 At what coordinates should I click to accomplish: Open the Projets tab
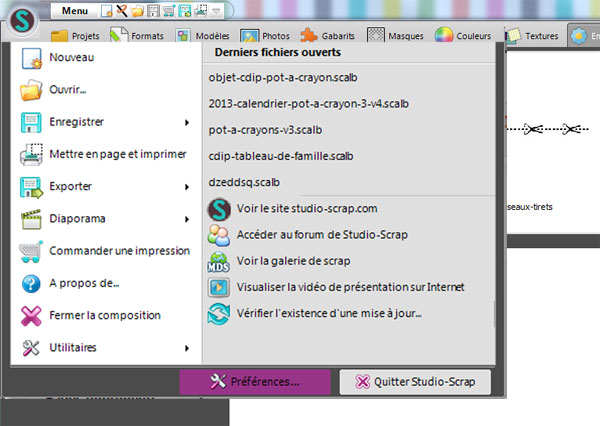click(75, 36)
